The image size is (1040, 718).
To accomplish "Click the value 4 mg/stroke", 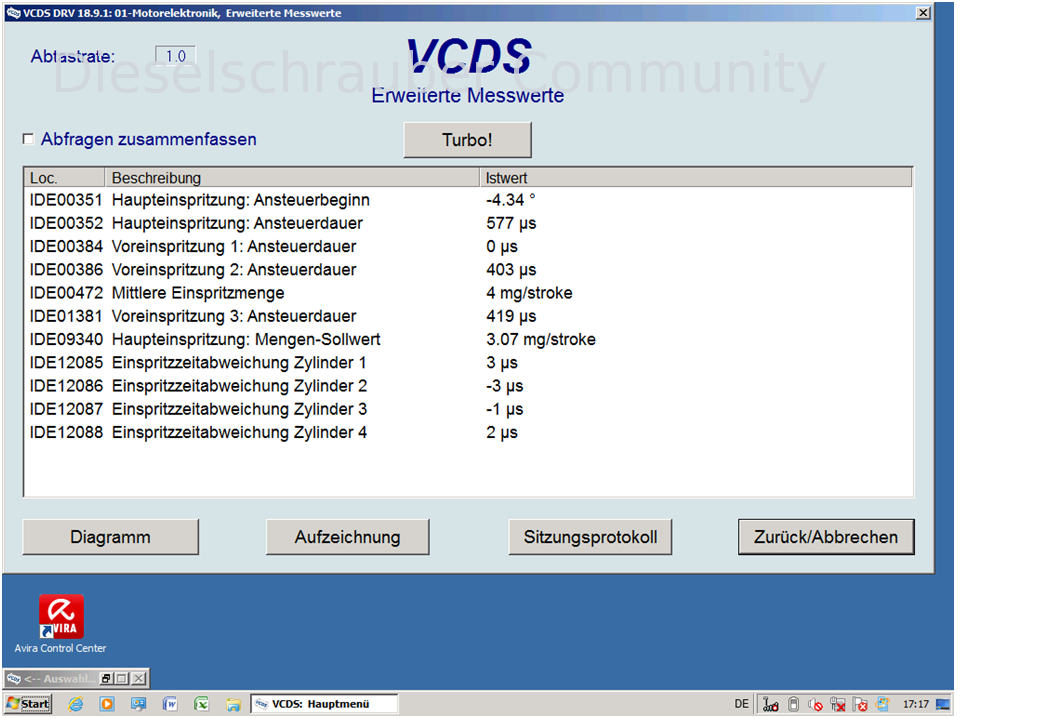I will [529, 293].
